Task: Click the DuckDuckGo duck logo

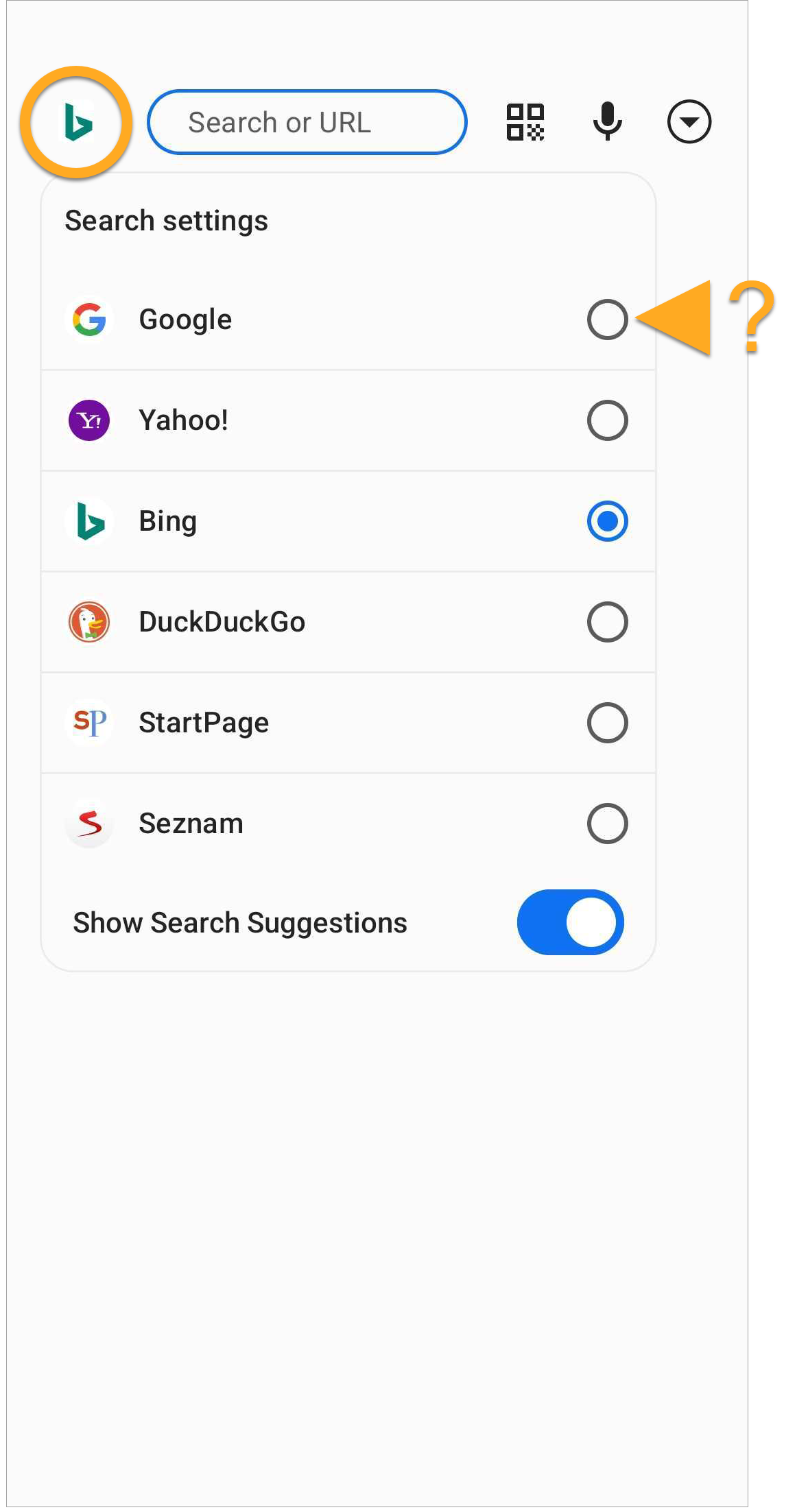Action: click(x=89, y=622)
